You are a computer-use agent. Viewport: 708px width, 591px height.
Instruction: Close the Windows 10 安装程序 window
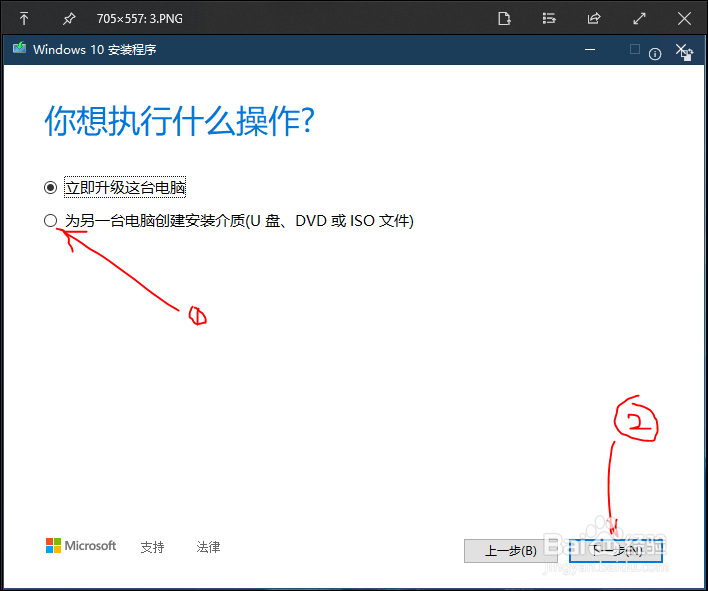681,49
